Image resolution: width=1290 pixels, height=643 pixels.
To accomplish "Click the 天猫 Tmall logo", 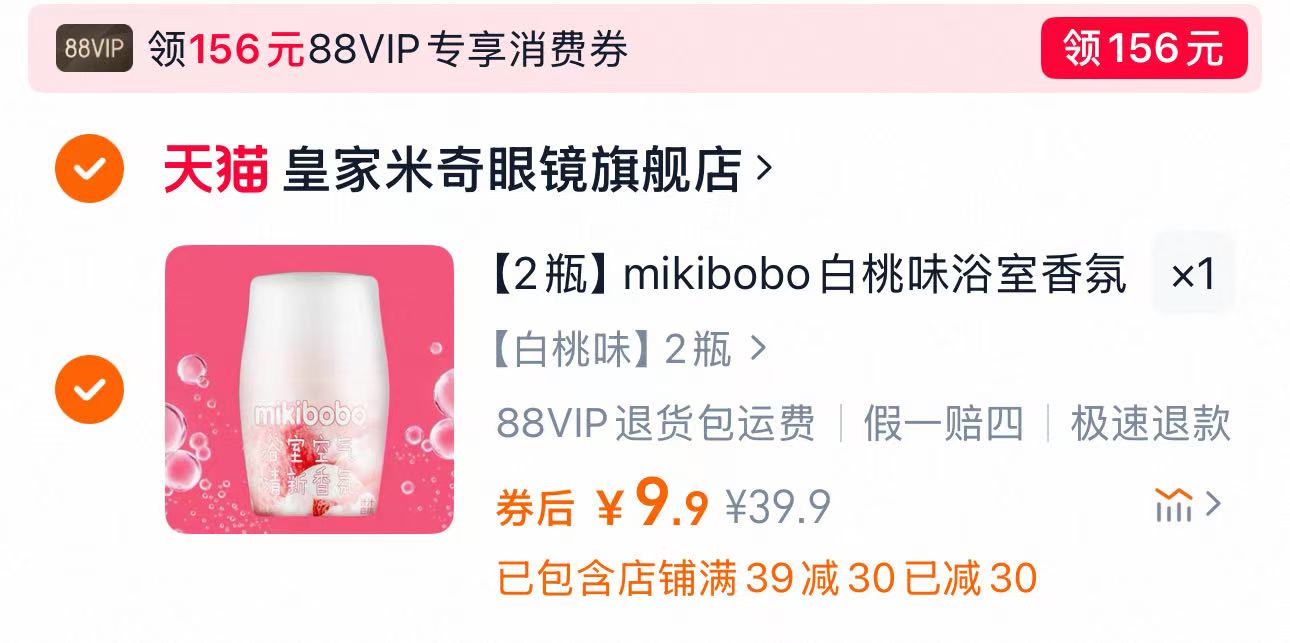I will tap(217, 169).
